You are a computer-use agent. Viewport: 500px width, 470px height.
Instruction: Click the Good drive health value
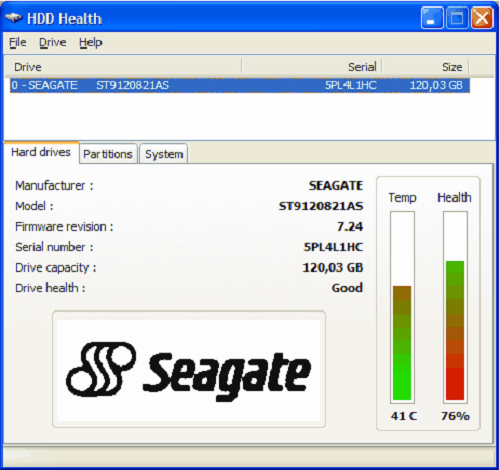[x=347, y=288]
